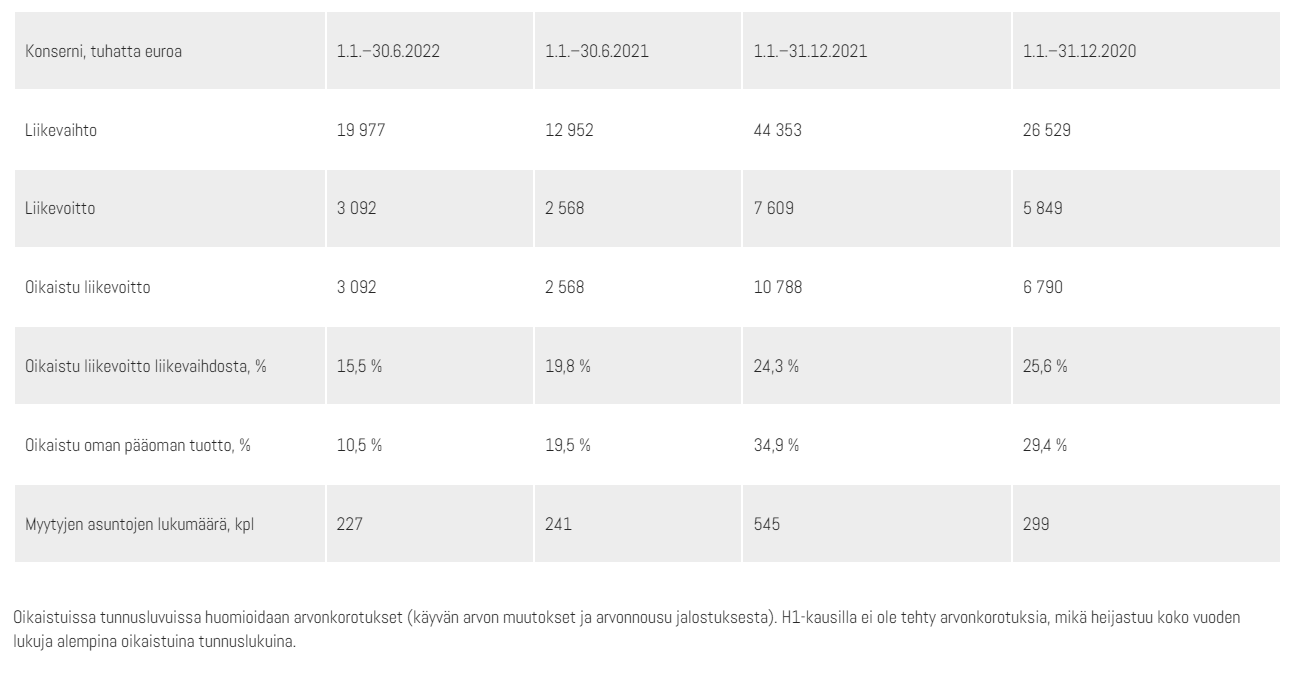Click "Myytyjen asuntojen lukumäärä, kpl" label

[140, 524]
